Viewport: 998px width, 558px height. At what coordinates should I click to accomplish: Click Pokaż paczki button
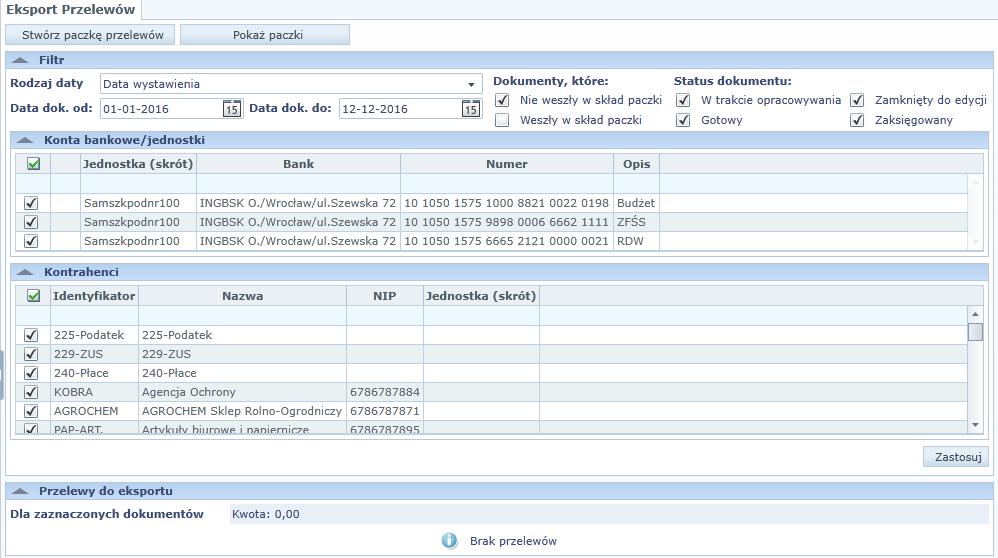(x=265, y=35)
